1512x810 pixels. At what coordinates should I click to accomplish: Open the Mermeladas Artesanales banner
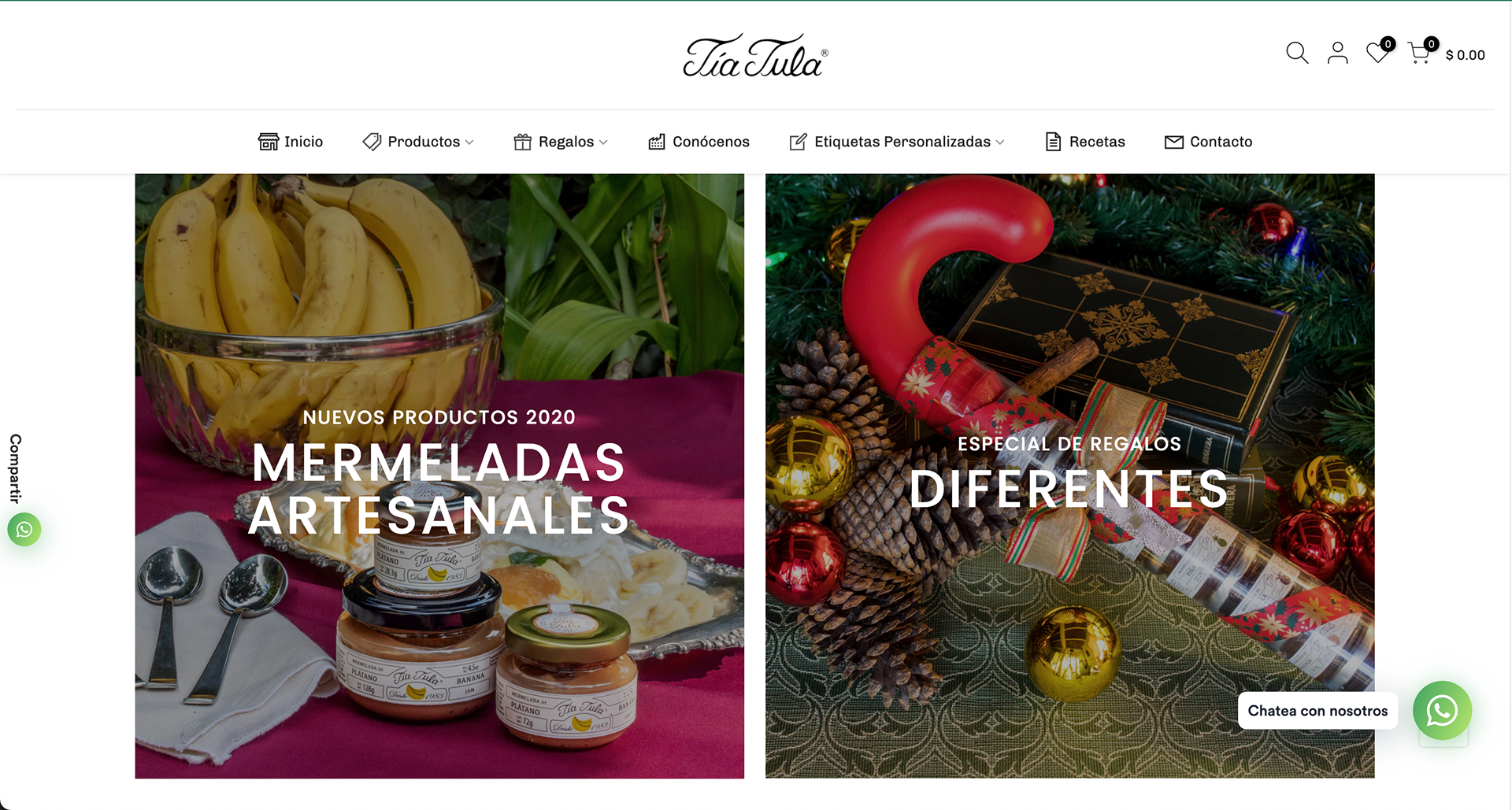point(439,476)
